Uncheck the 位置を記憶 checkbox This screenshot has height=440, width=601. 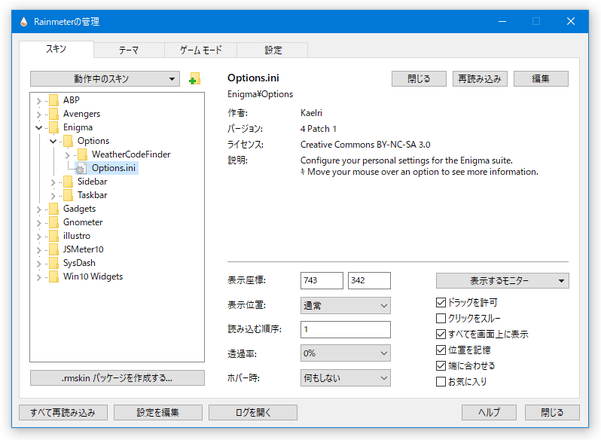441,350
